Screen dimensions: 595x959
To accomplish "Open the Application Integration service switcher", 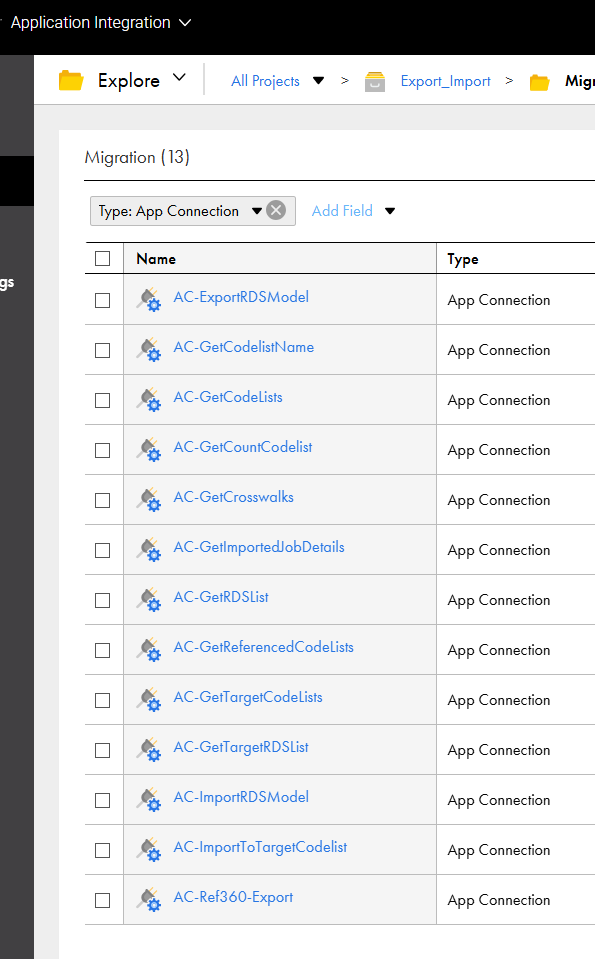I will click(100, 23).
